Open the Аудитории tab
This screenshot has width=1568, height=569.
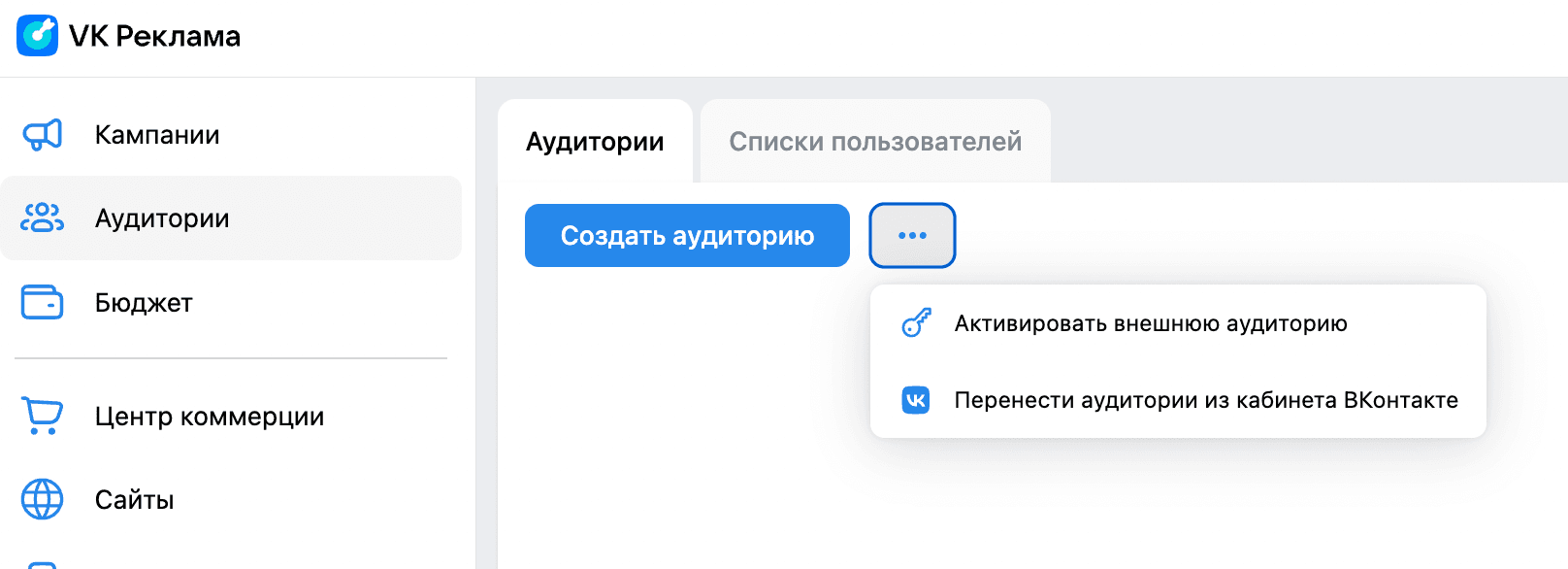tap(595, 142)
